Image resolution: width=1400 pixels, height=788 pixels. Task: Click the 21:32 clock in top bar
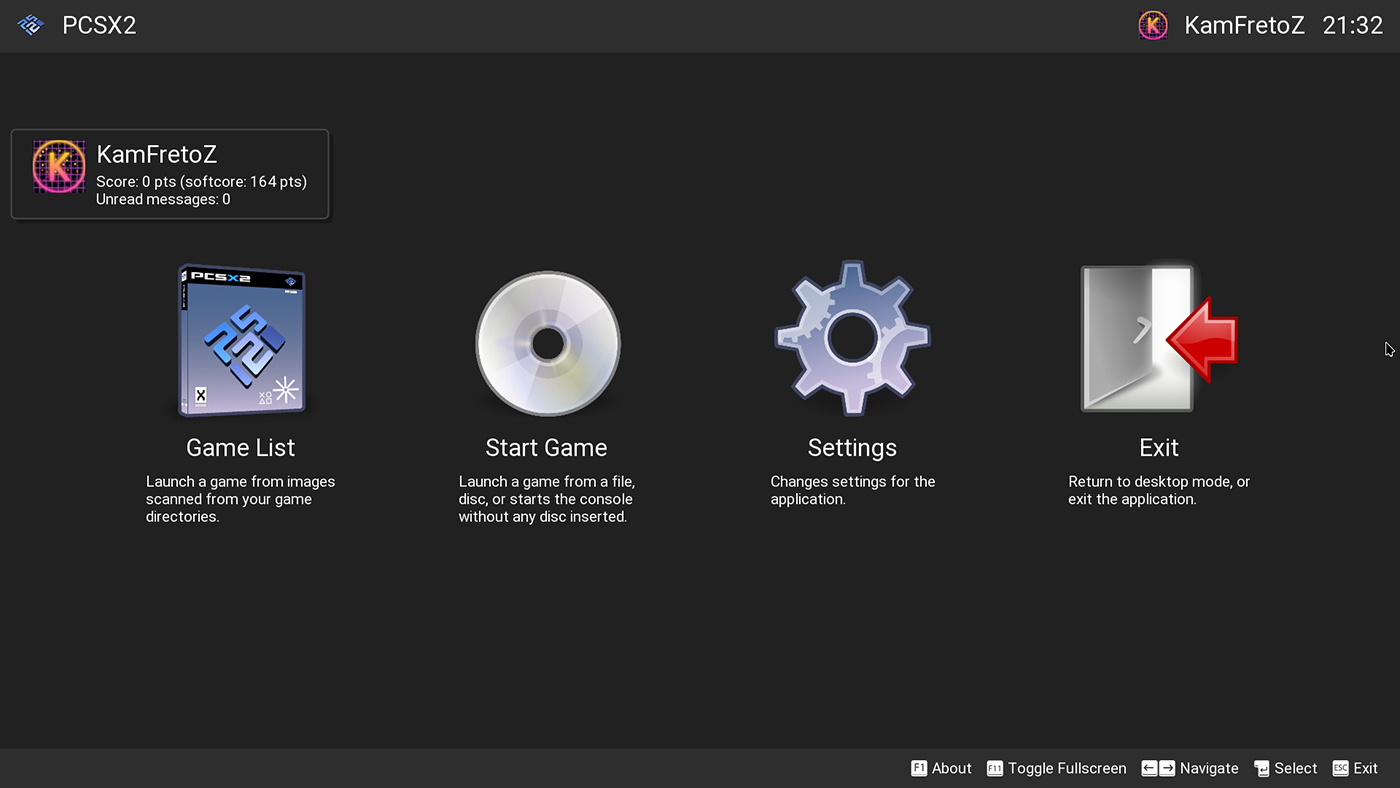point(1352,26)
